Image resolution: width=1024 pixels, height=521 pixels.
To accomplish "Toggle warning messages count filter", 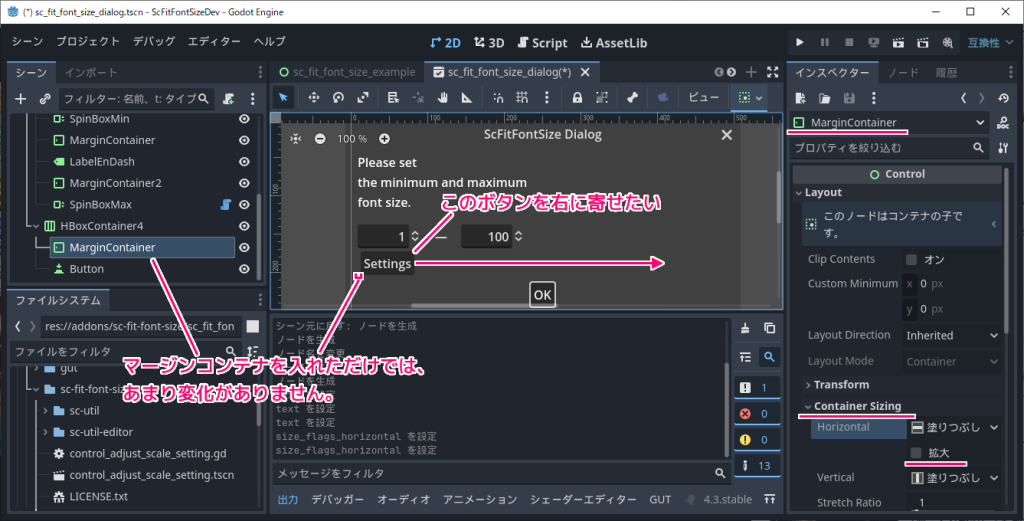I will [x=756, y=439].
